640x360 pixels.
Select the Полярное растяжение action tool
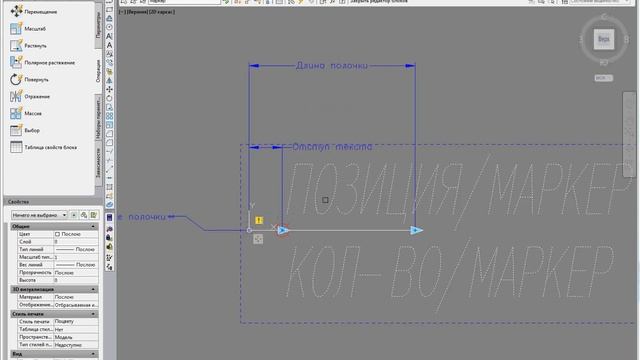click(x=42, y=62)
